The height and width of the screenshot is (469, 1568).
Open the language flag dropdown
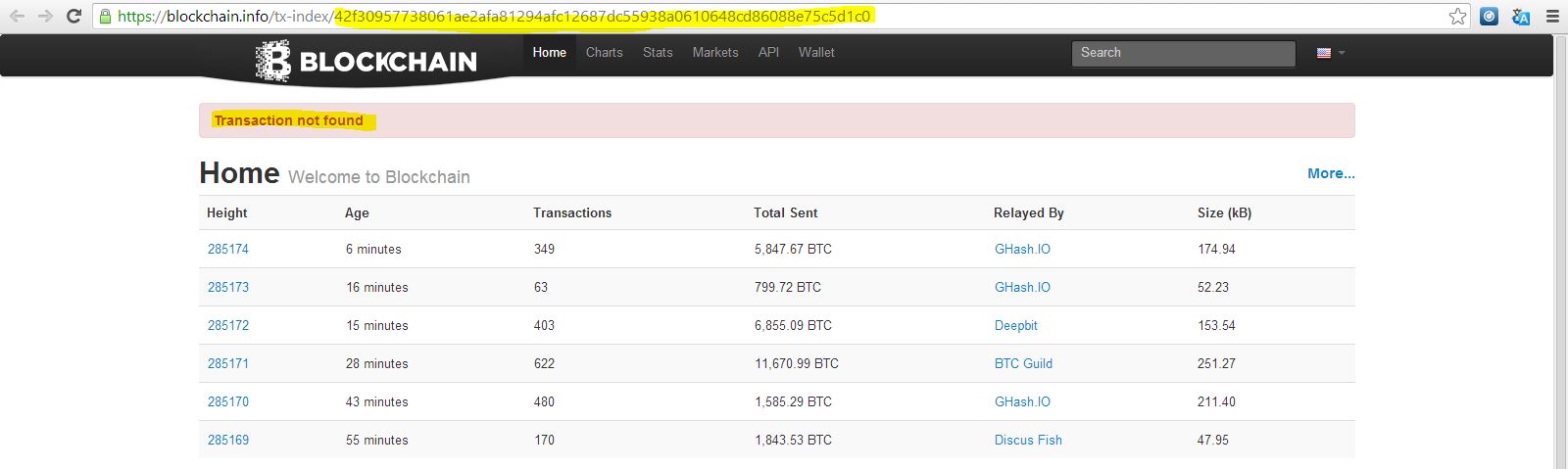(x=1331, y=53)
